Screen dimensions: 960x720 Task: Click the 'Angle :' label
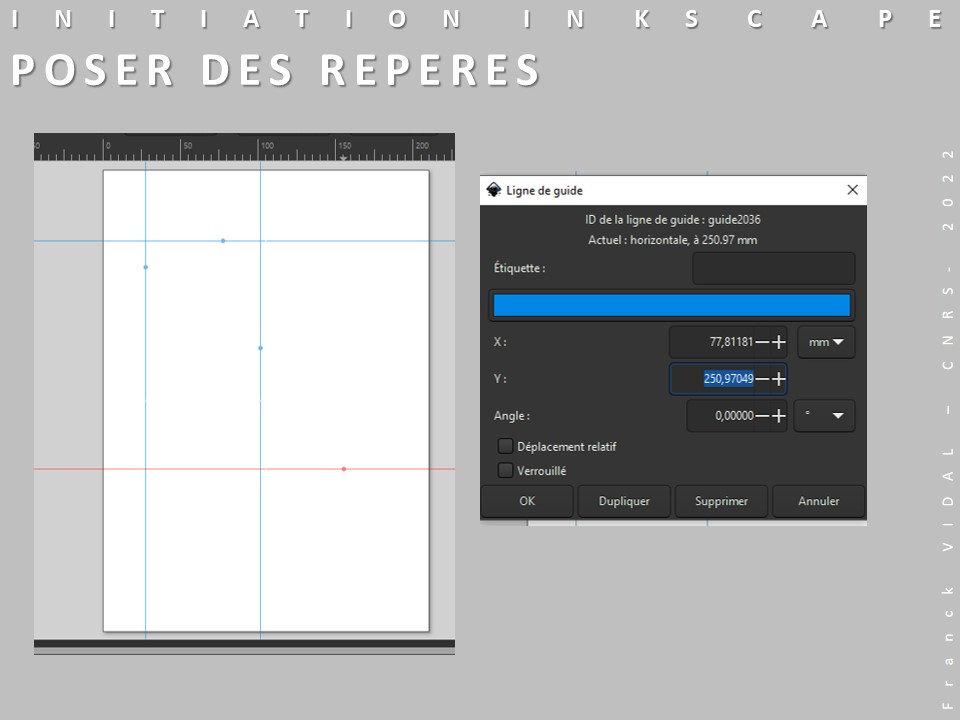[x=512, y=416]
